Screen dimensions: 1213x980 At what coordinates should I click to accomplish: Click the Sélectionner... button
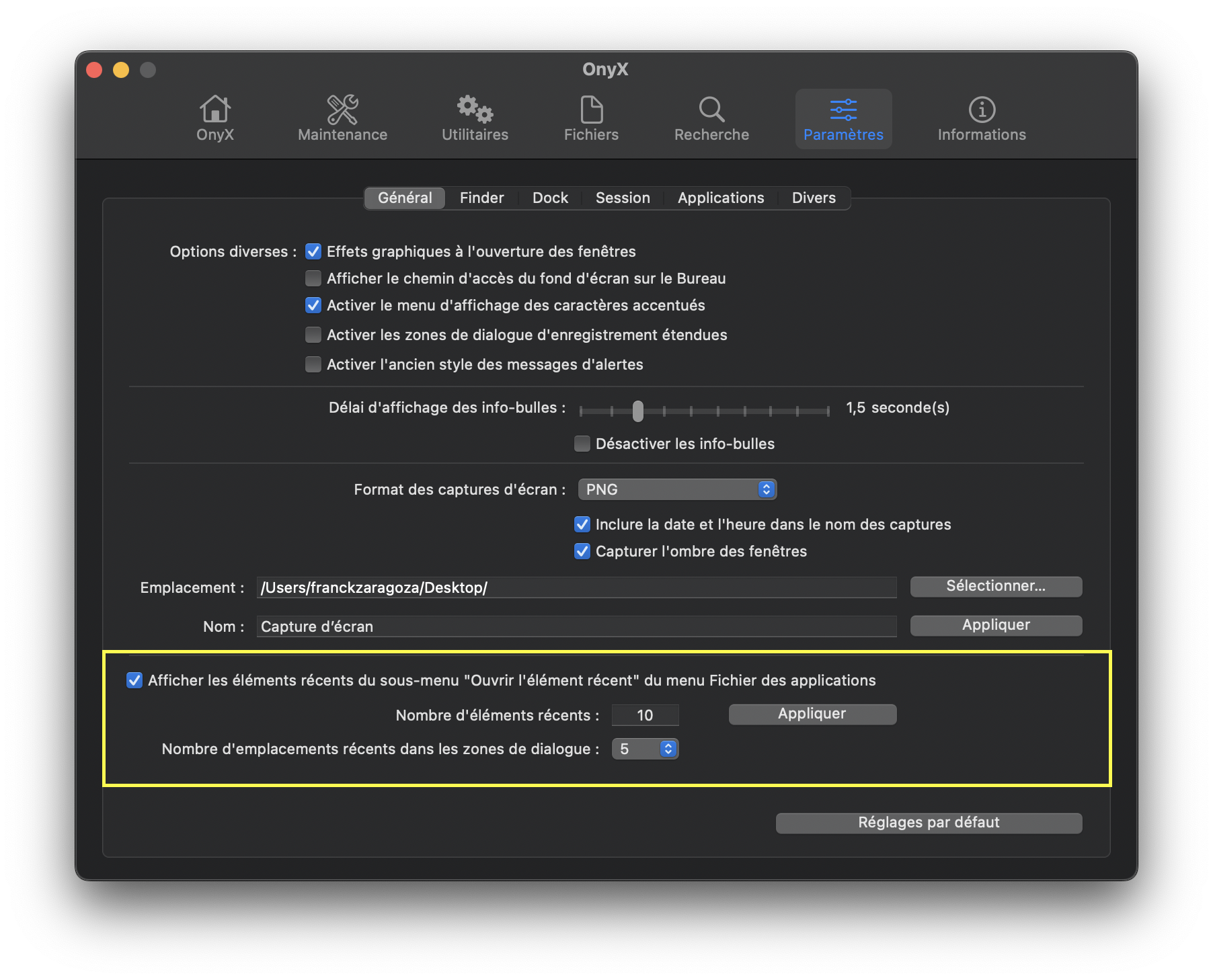tap(996, 586)
